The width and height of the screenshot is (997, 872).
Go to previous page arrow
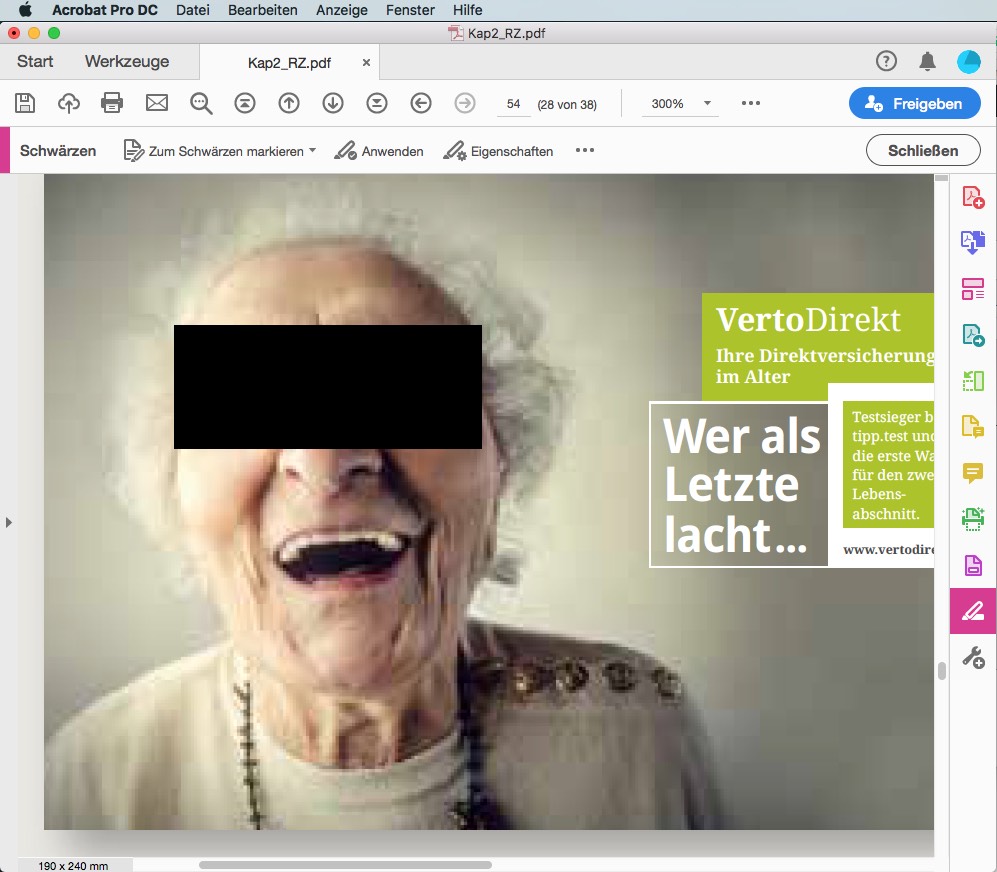(289, 103)
